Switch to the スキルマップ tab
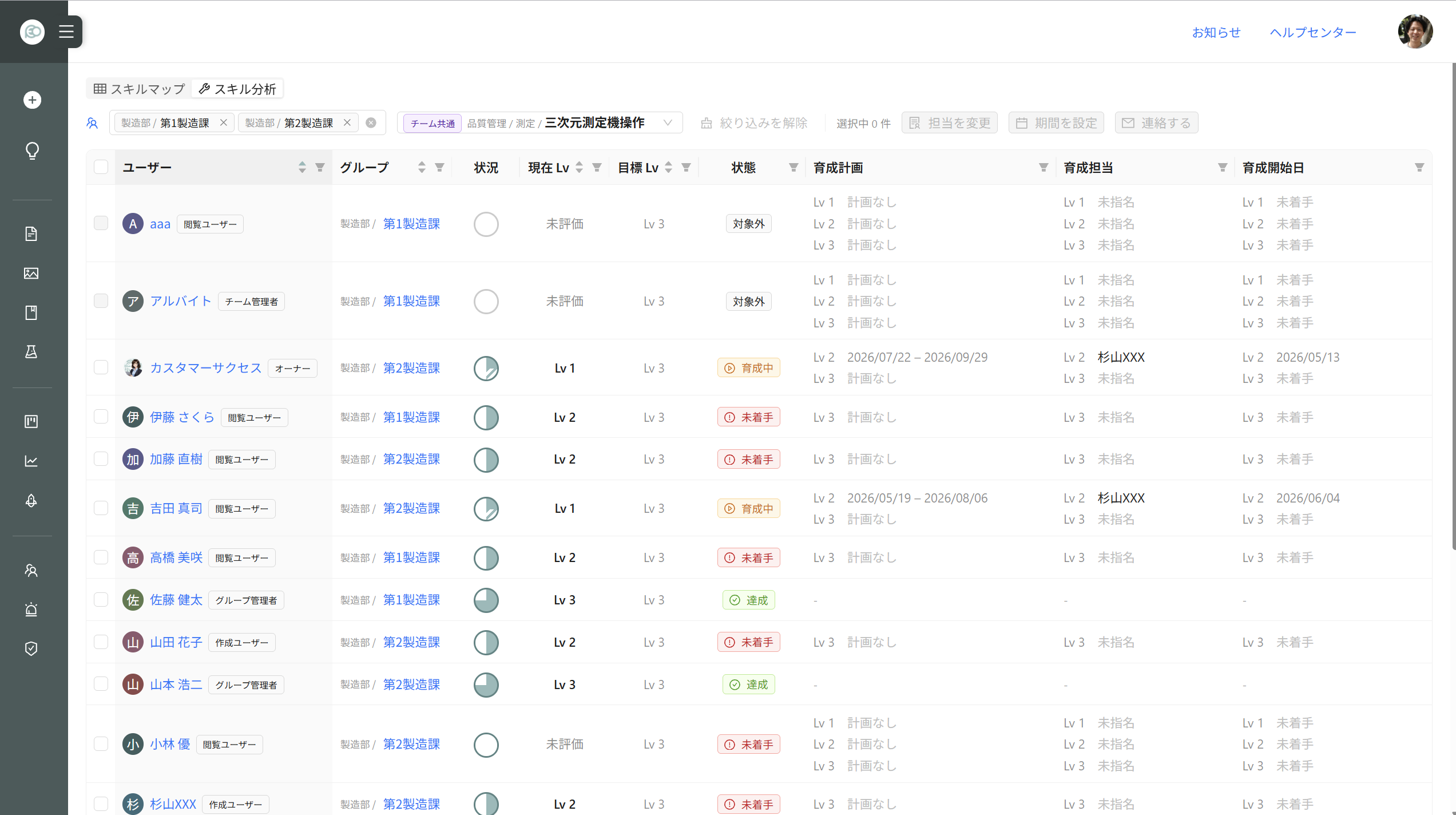 140,89
